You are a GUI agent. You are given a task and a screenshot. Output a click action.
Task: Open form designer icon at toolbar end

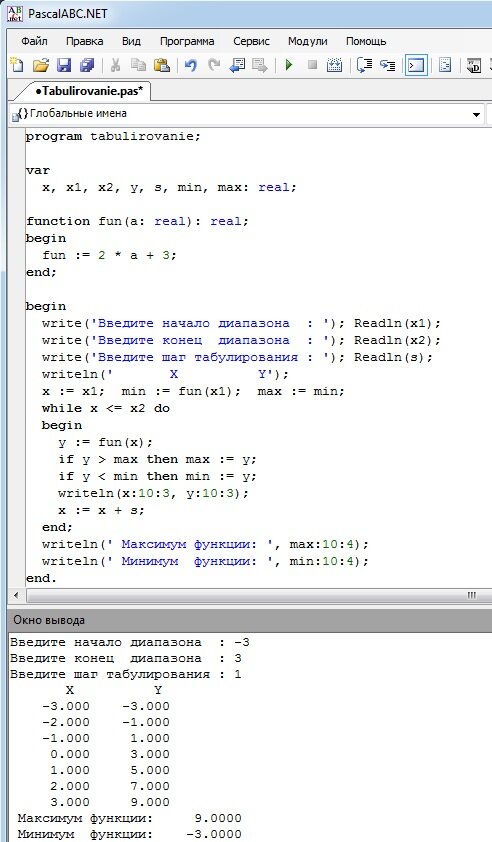pyautogui.click(x=473, y=66)
